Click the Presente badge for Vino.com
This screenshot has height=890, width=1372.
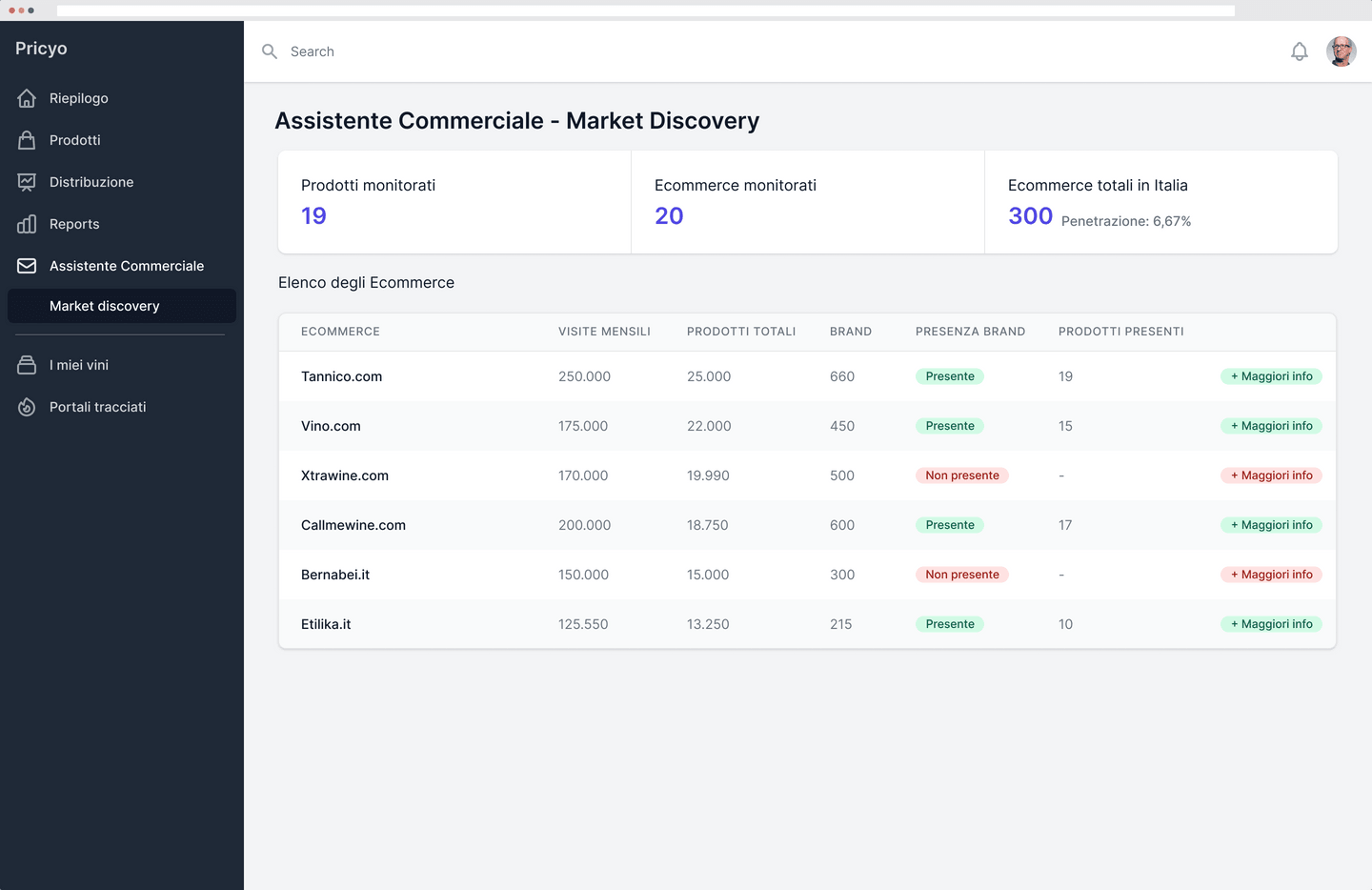pyautogui.click(x=950, y=426)
